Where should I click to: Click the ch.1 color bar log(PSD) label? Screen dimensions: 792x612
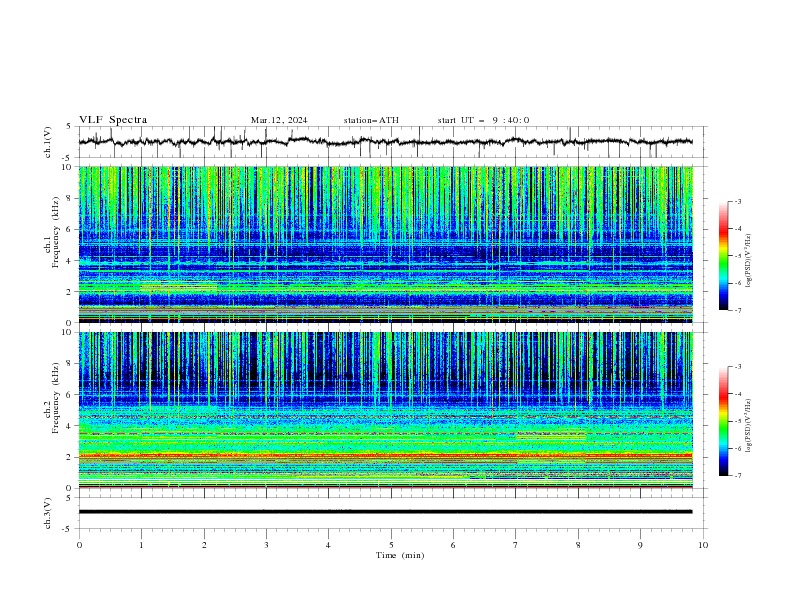pyautogui.click(x=748, y=260)
